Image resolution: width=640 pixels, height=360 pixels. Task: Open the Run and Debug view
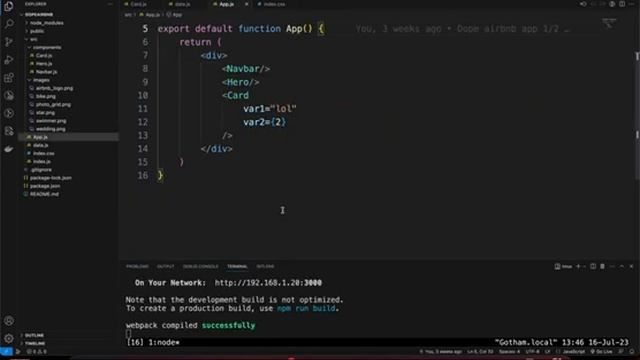[x=9, y=60]
